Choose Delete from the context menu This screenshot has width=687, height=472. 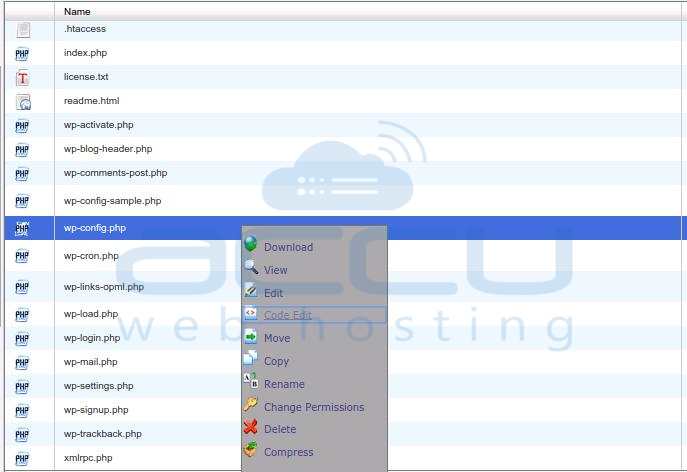click(x=280, y=429)
